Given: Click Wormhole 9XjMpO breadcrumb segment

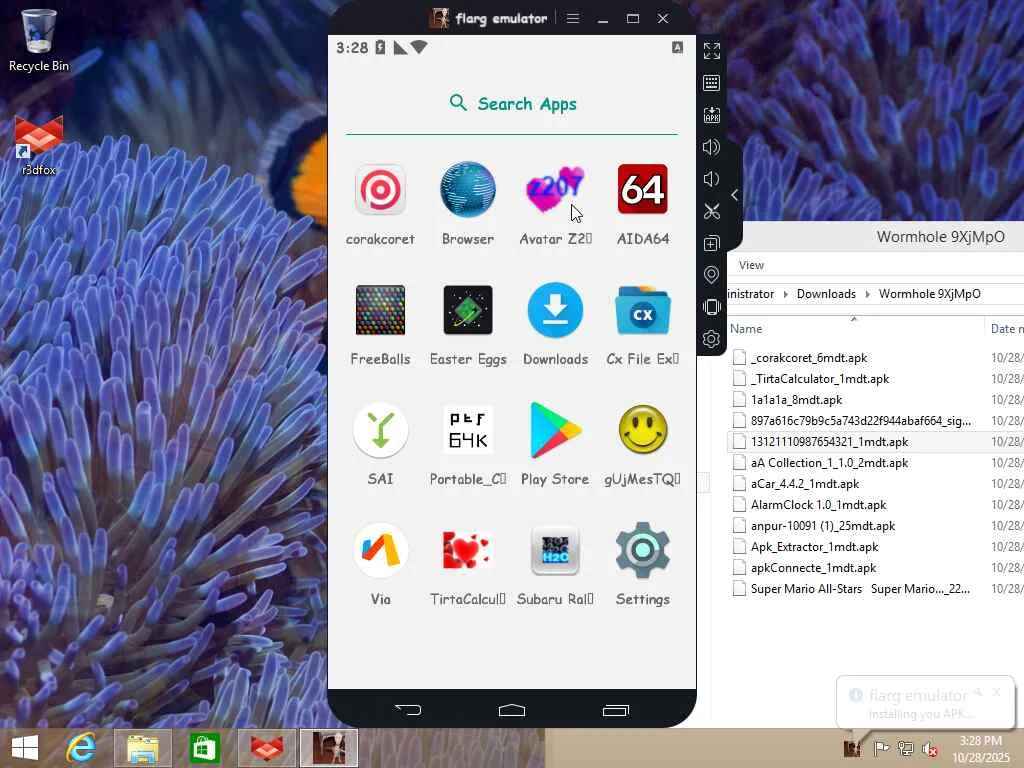Looking at the screenshot, I should pyautogui.click(x=929, y=294).
